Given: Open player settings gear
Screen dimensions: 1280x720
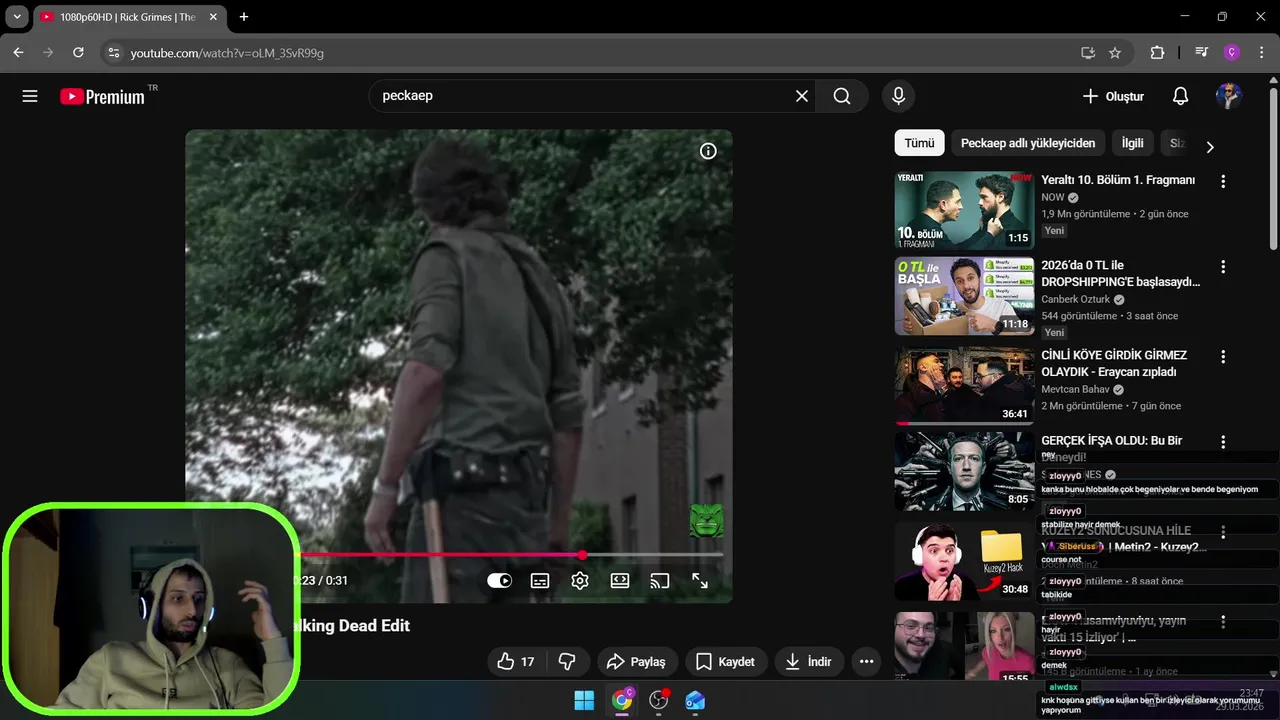Looking at the screenshot, I should click(580, 580).
